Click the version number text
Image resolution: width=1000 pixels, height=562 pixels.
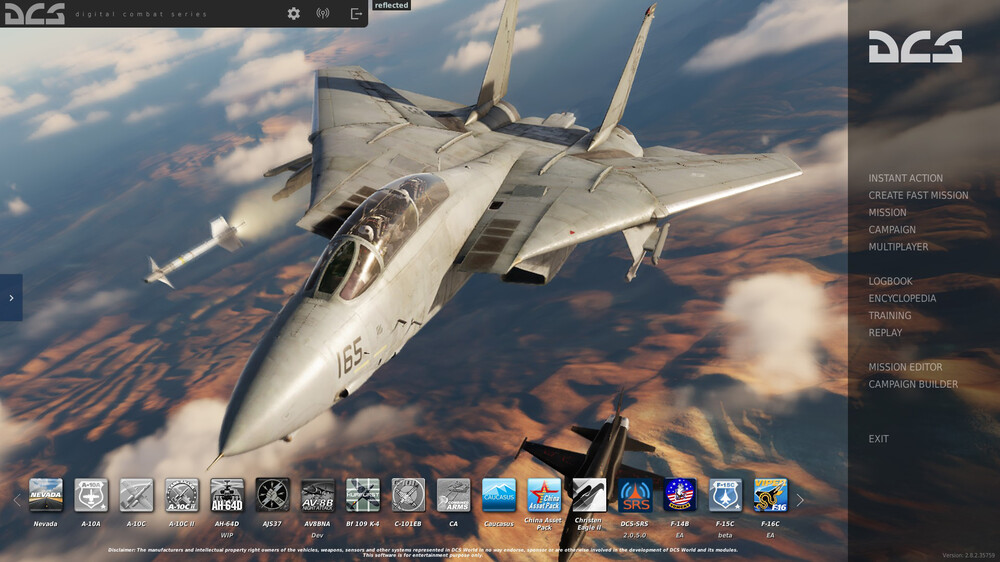pyautogui.click(x=968, y=556)
